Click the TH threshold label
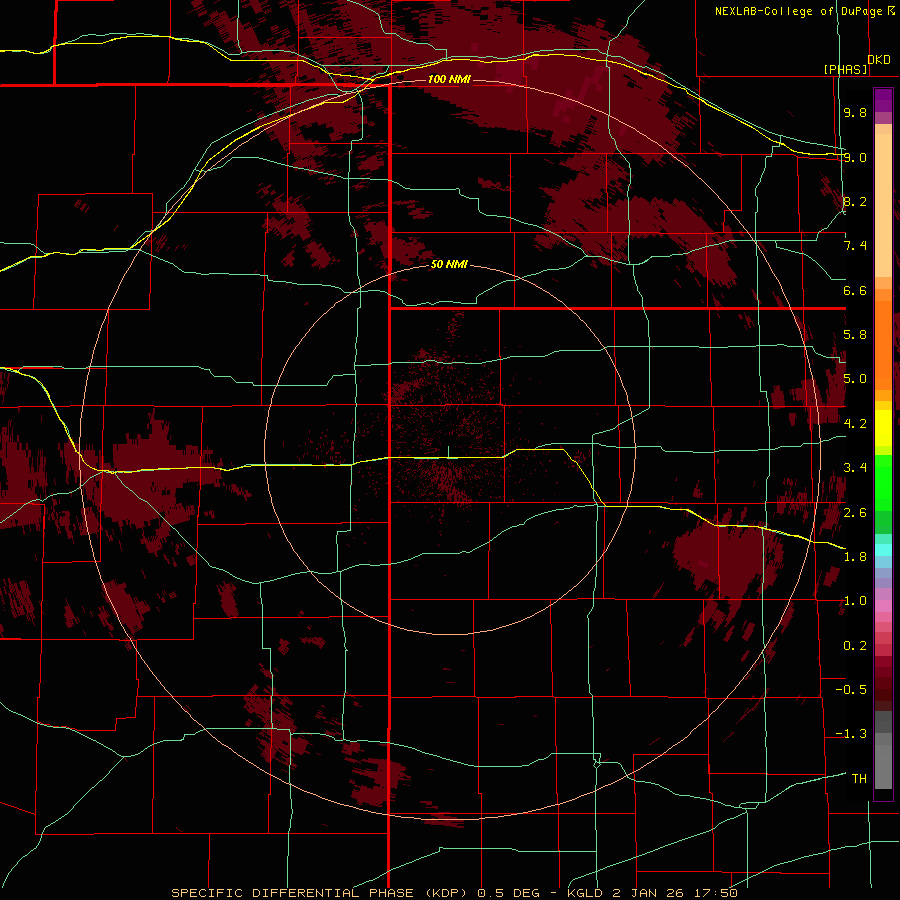 [x=859, y=779]
